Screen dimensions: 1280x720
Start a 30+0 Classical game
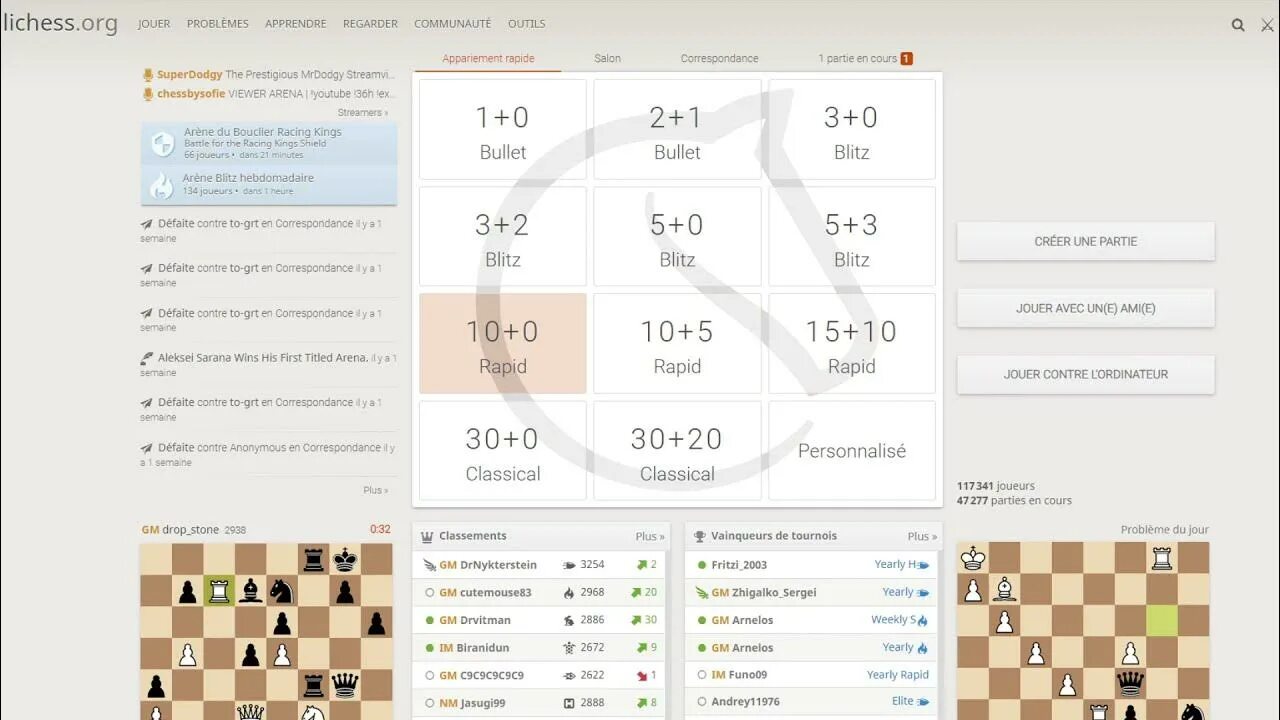click(503, 451)
